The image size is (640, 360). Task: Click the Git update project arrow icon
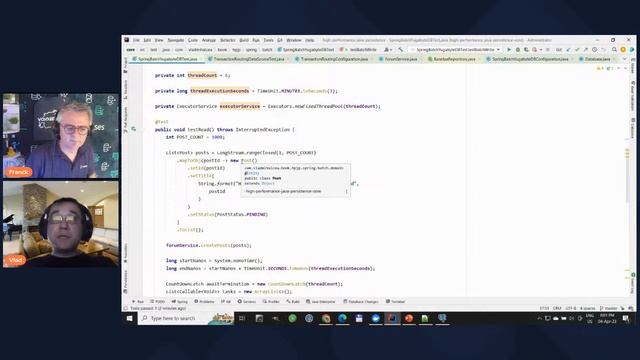(x=568, y=49)
